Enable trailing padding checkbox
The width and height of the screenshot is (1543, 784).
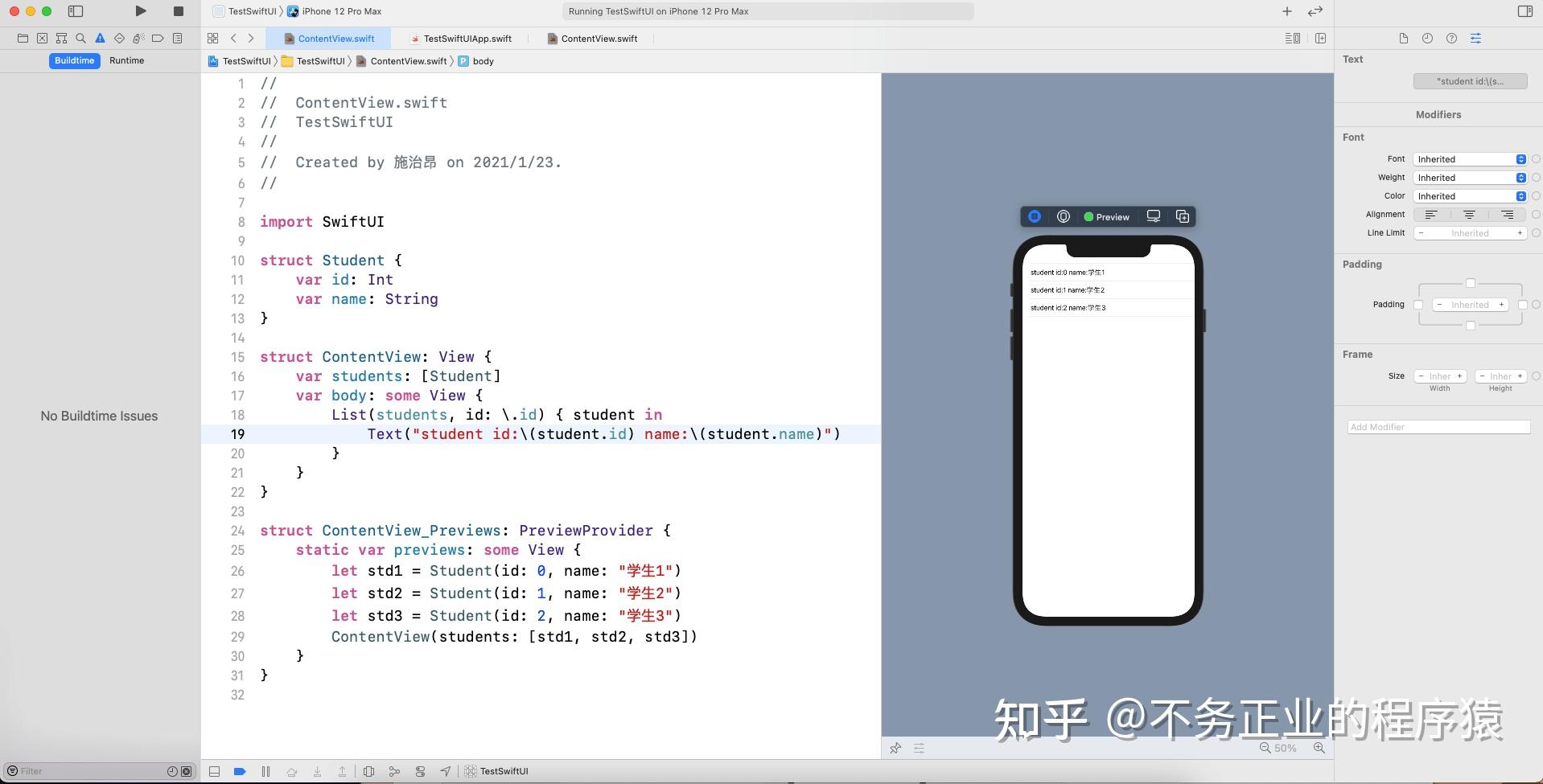[1522, 305]
